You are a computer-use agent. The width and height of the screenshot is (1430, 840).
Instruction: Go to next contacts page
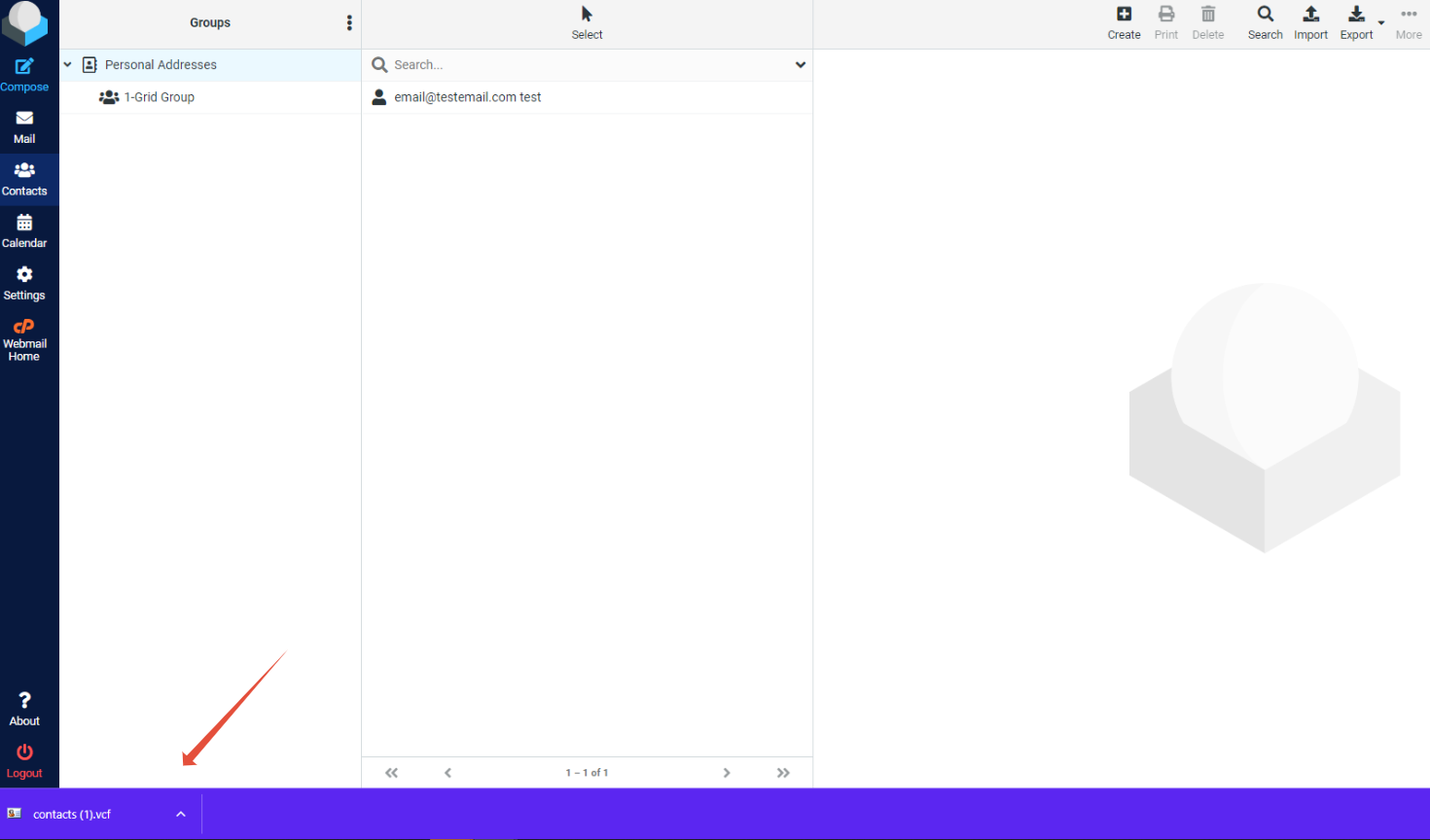[726, 773]
